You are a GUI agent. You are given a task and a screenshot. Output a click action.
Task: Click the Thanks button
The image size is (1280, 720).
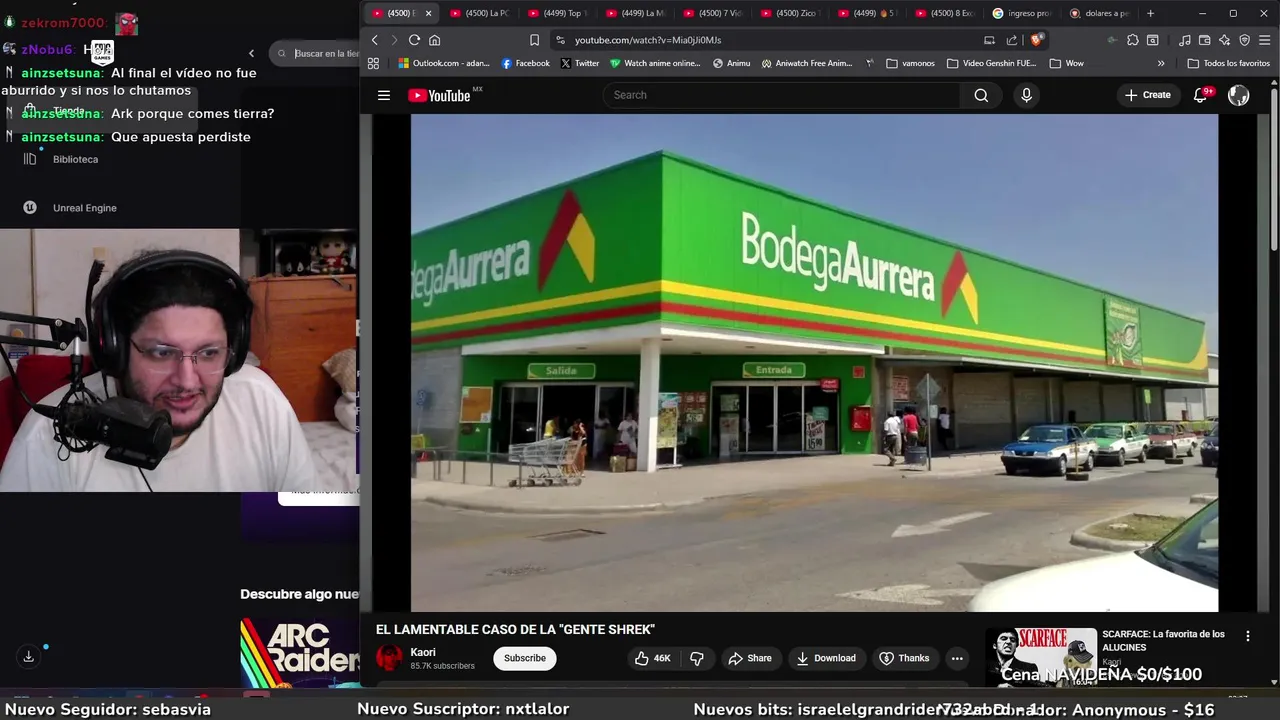[x=904, y=658]
